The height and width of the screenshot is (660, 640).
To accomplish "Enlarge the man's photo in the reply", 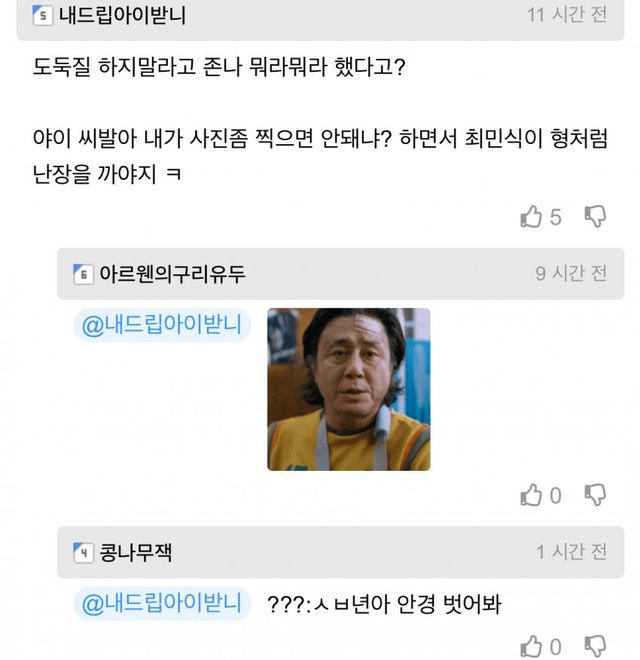I will pyautogui.click(x=348, y=389).
